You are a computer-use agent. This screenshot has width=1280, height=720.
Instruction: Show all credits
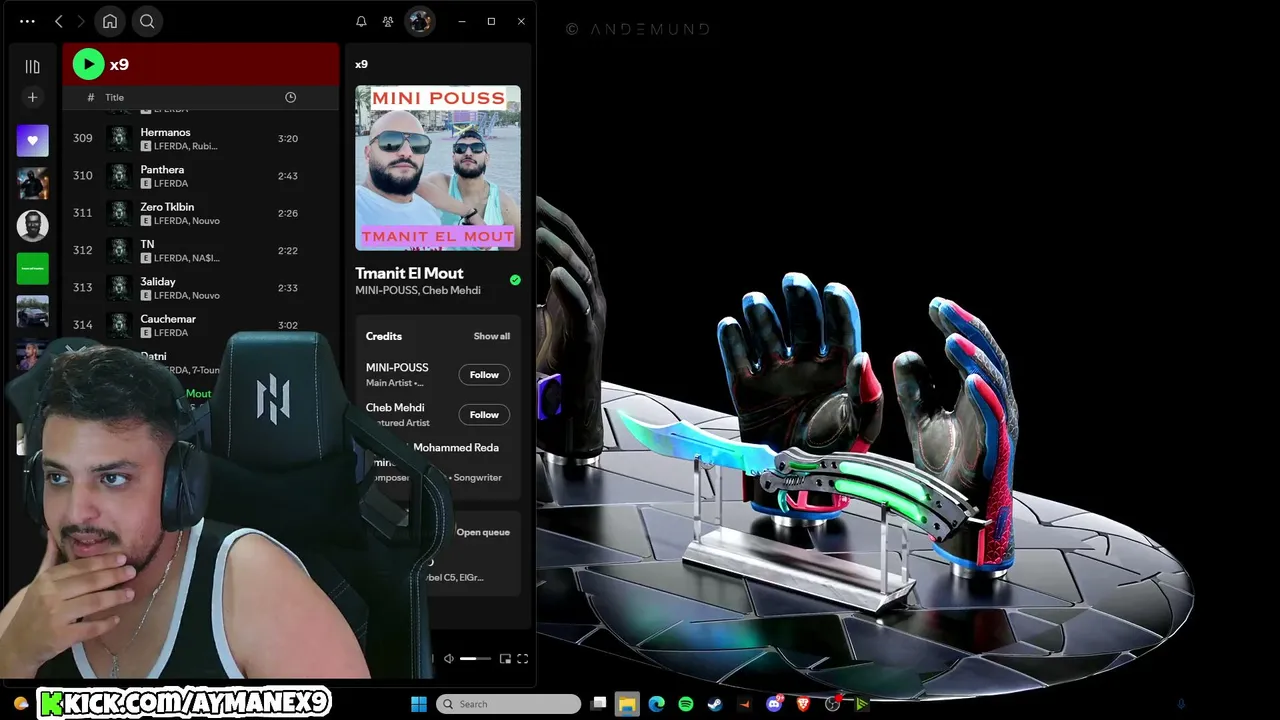492,336
